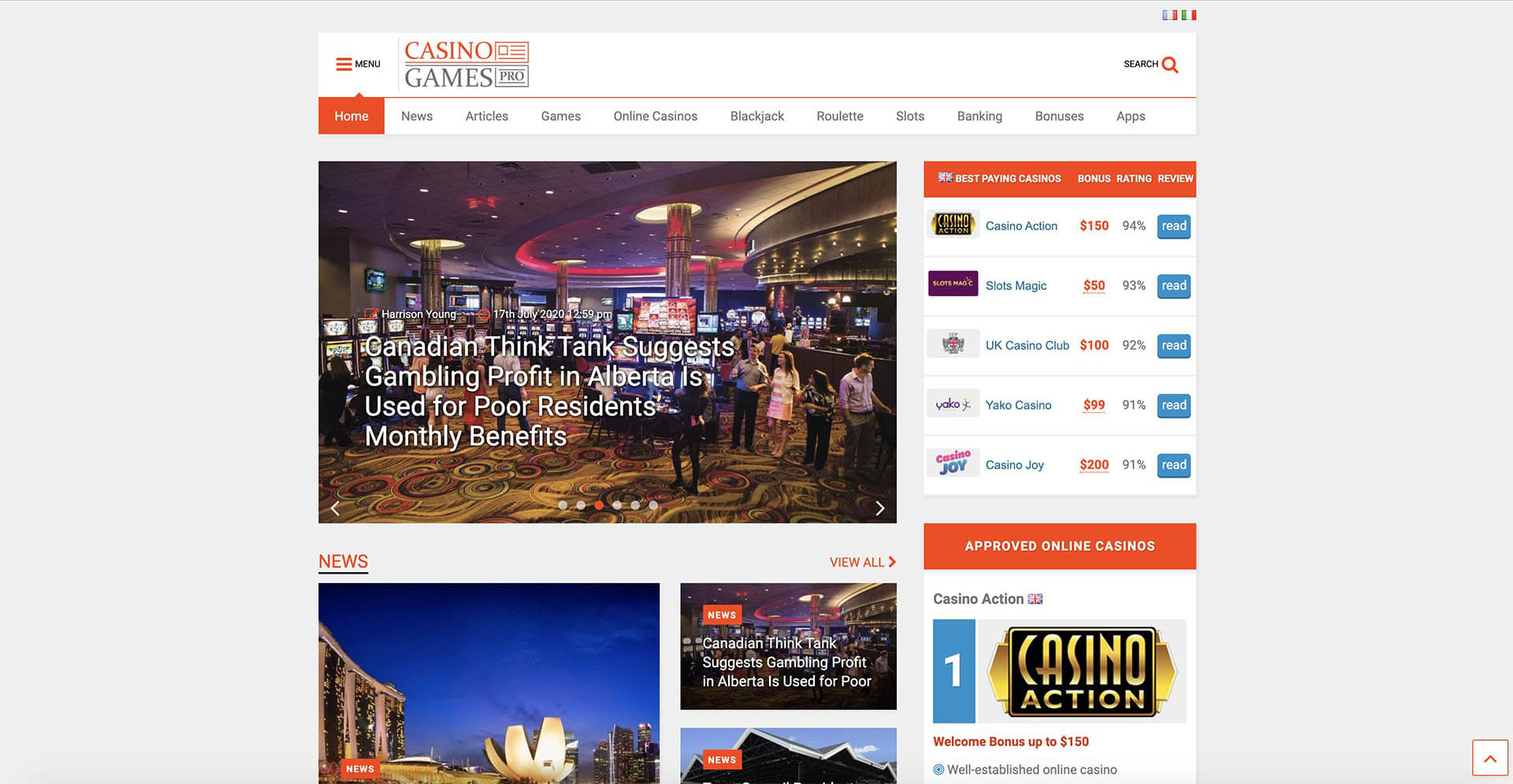Viewport: 1513px width, 784px height.
Task: Open the Bonuses nav item
Action: 1059,116
